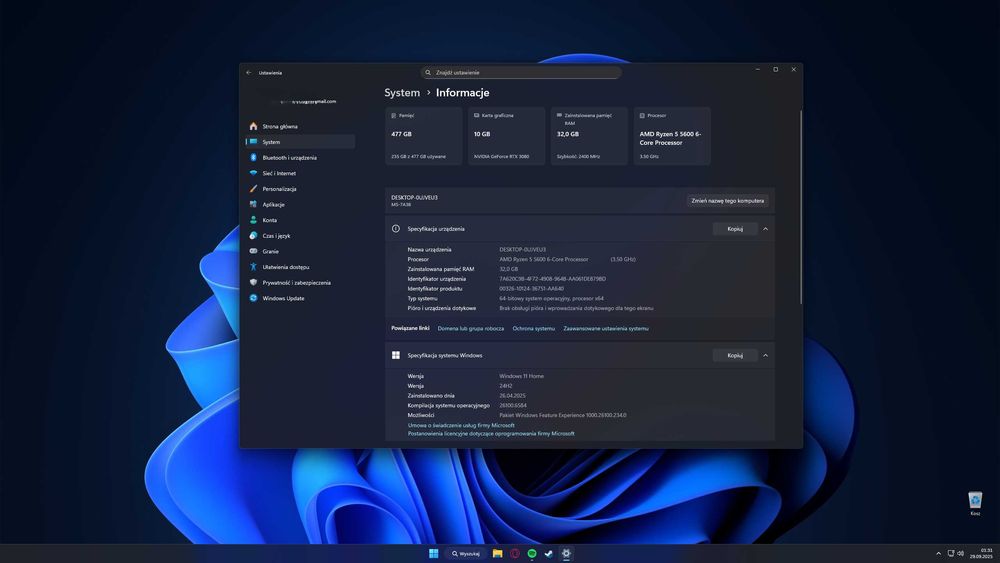The image size is (1000, 563).
Task: Click the Zainstalowana pamięć RAM 32,0 GB card
Action: [x=589, y=136]
